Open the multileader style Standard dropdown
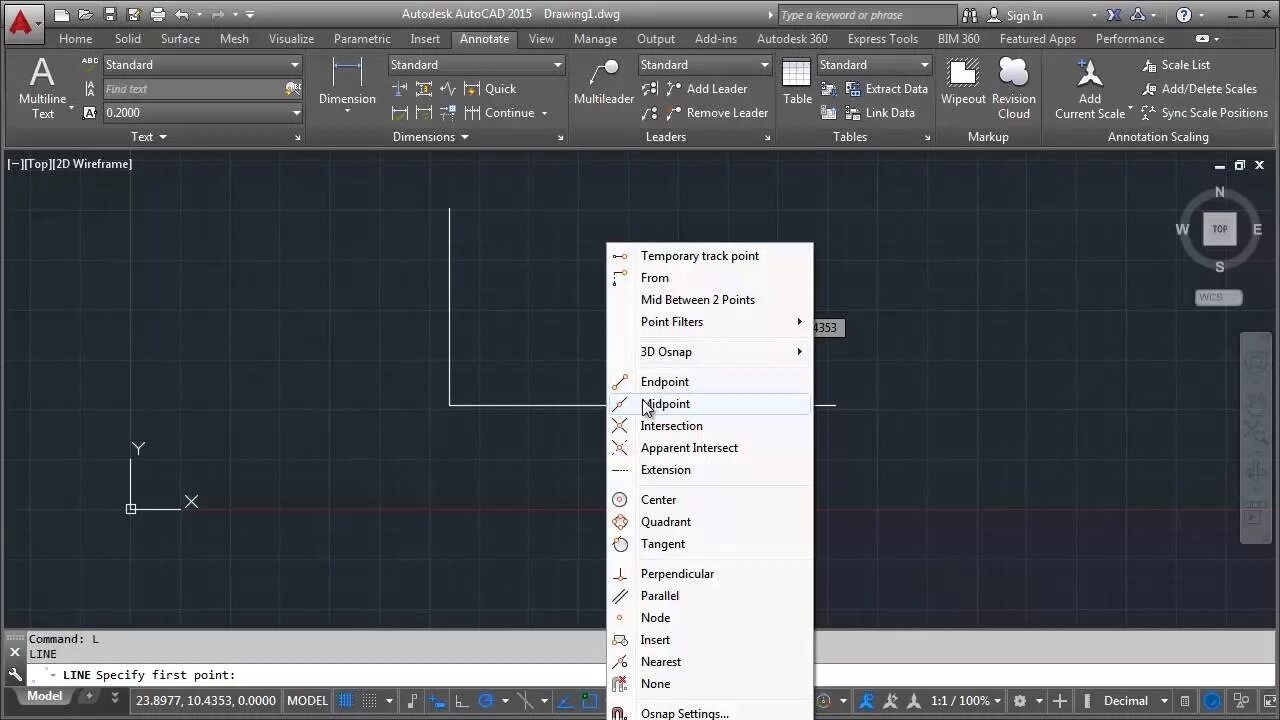Screen dimensions: 1280x720 coord(705,65)
